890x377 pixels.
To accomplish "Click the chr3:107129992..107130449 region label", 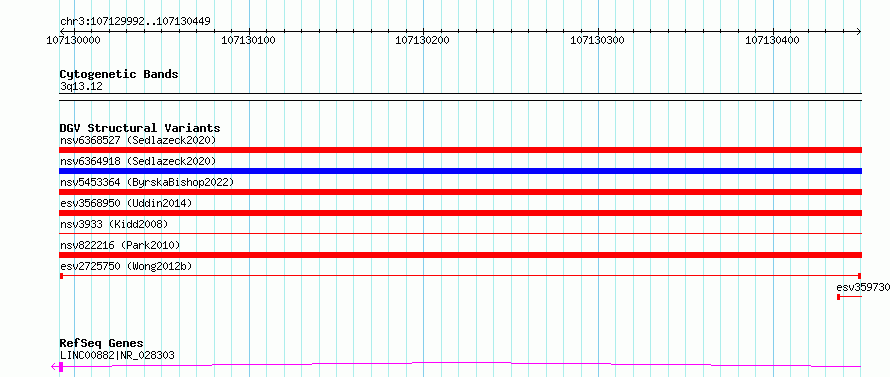I will pos(135,22).
